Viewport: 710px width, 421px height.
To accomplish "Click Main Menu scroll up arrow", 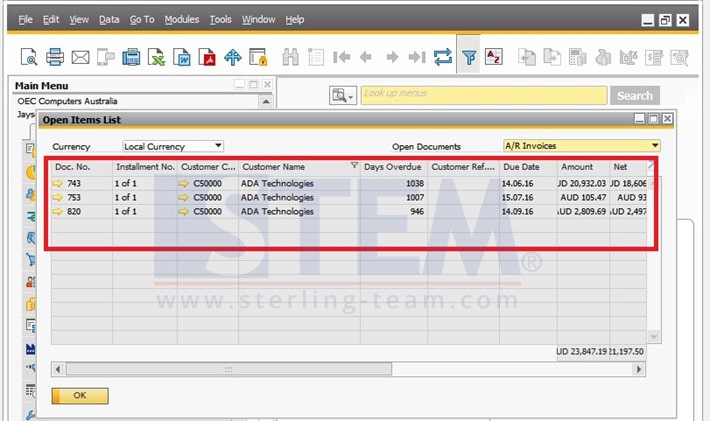I will click(266, 101).
